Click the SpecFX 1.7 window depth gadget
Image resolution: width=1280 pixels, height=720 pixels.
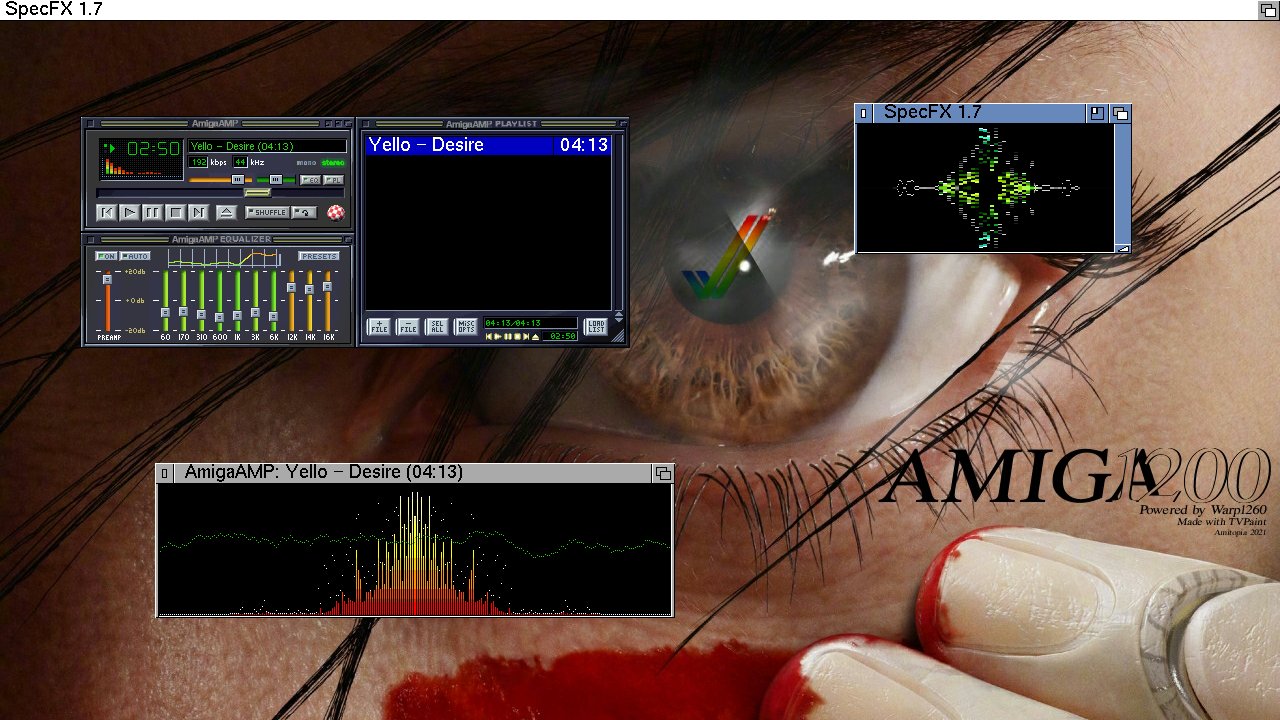[1121, 113]
